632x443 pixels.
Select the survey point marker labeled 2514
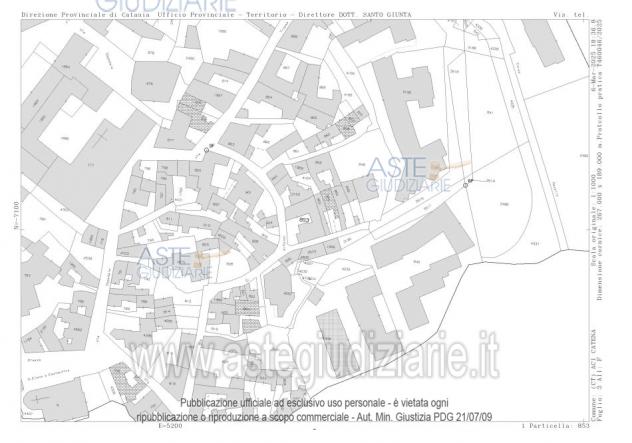point(466,185)
